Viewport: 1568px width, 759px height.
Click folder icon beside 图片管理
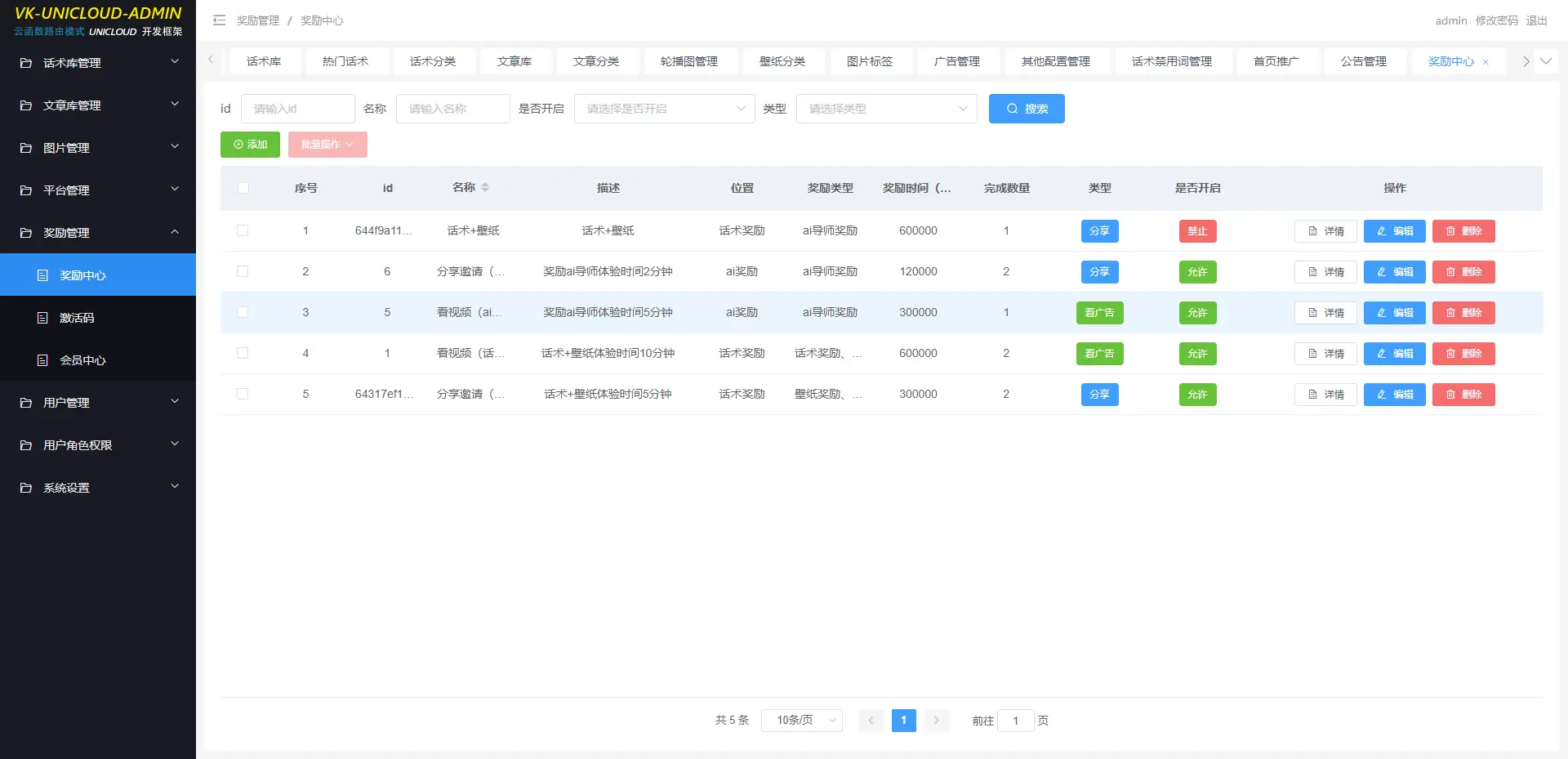[26, 148]
